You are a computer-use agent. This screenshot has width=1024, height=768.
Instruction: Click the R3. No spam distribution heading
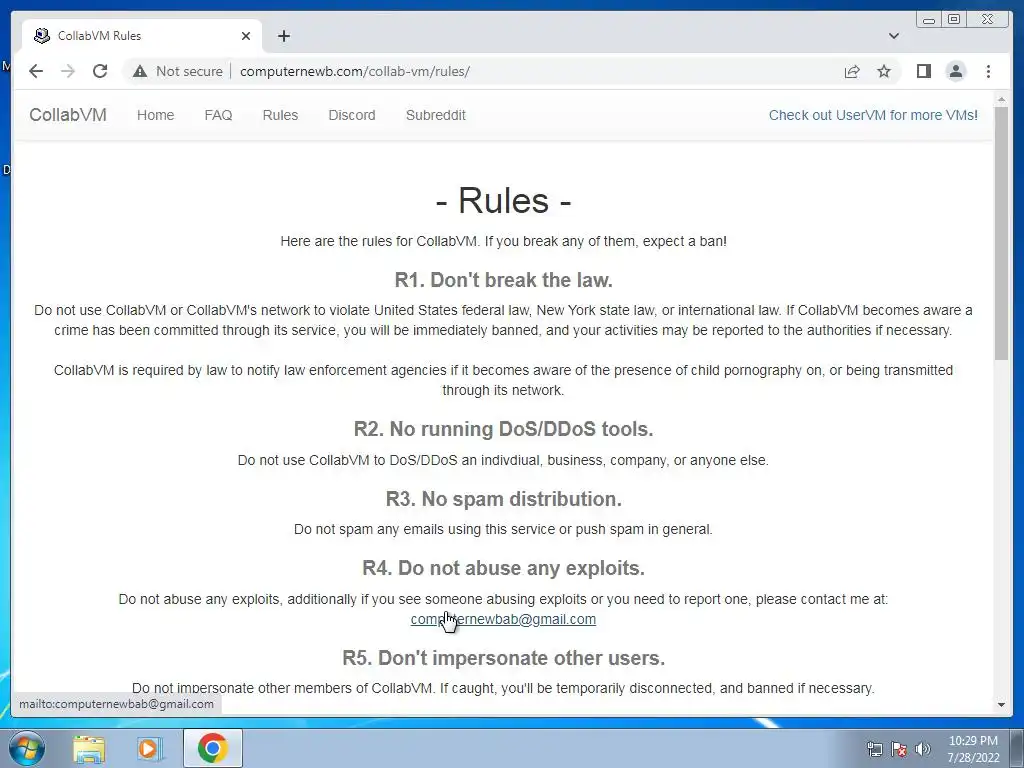pyautogui.click(x=504, y=499)
